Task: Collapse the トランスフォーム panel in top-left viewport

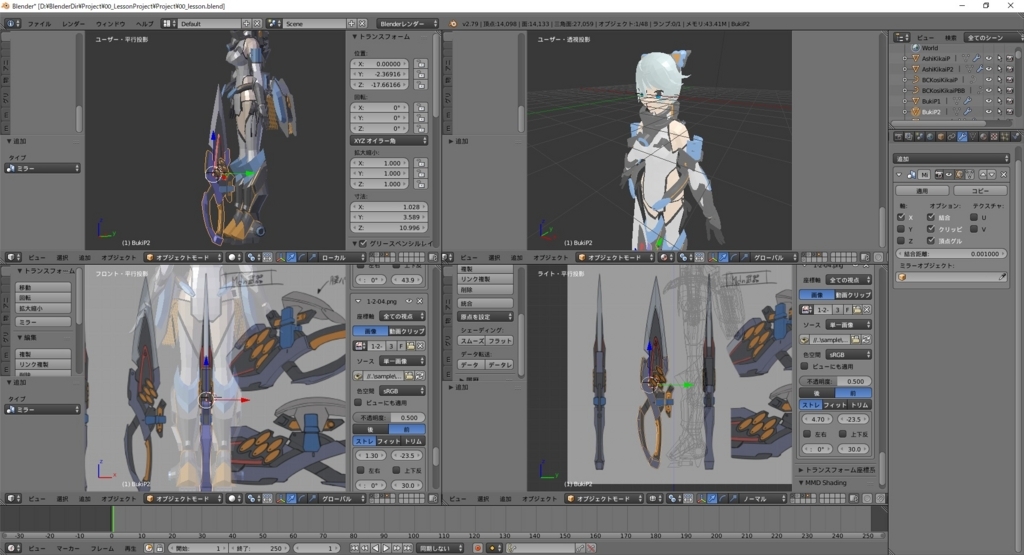Action: (355, 37)
